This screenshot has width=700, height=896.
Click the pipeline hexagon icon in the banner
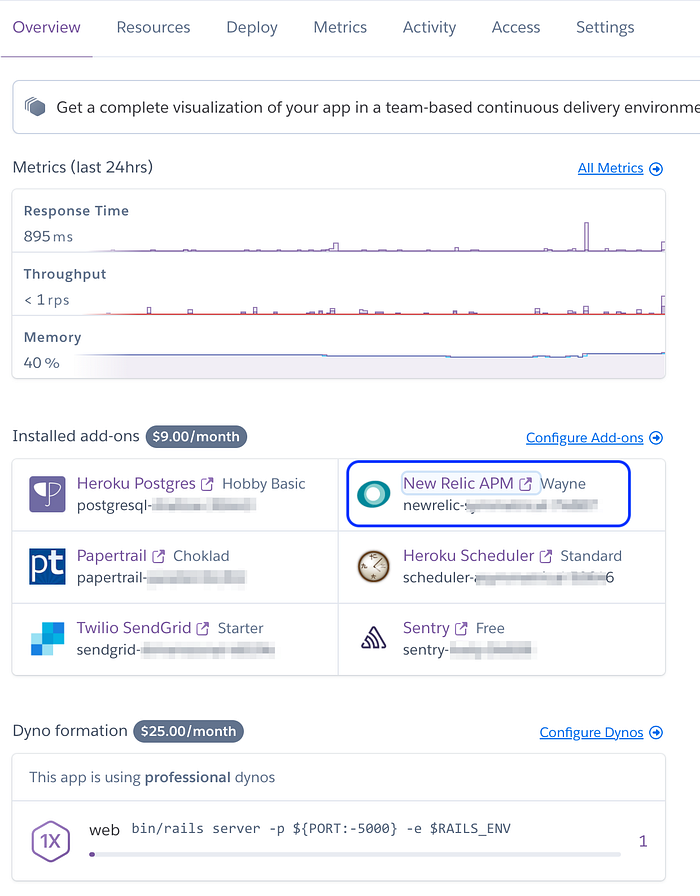(35, 106)
